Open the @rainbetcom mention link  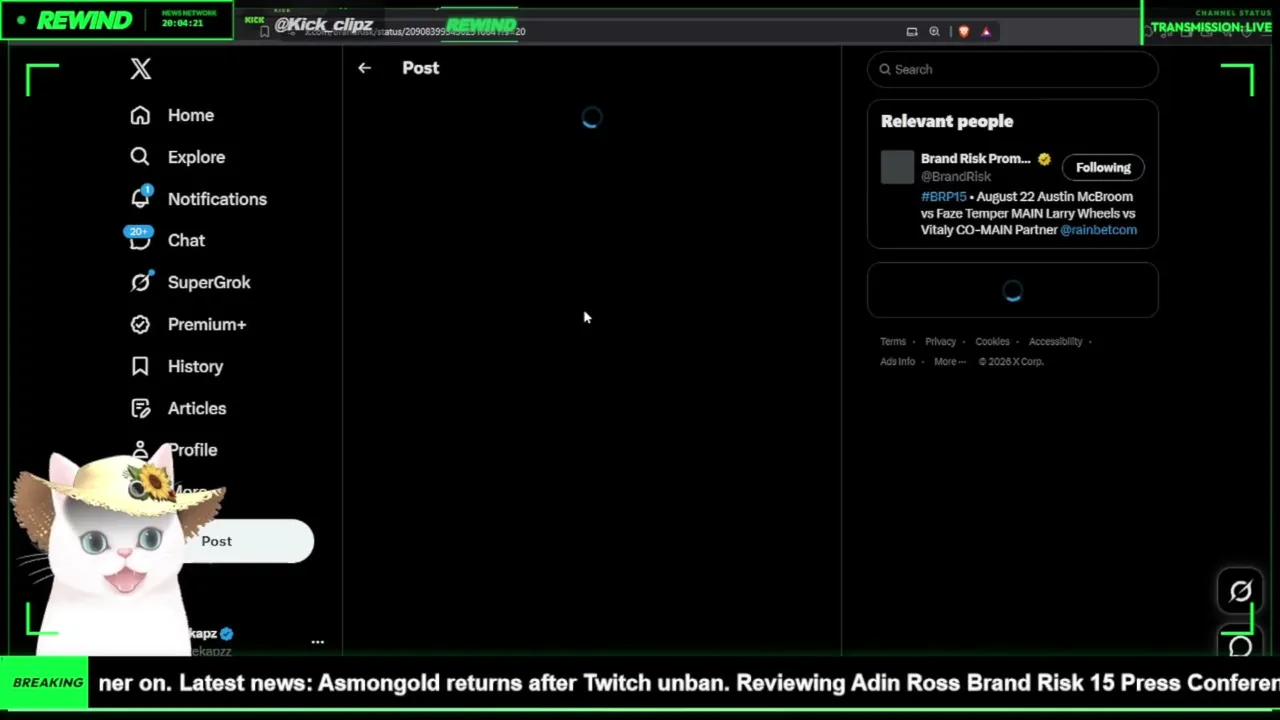1098,230
